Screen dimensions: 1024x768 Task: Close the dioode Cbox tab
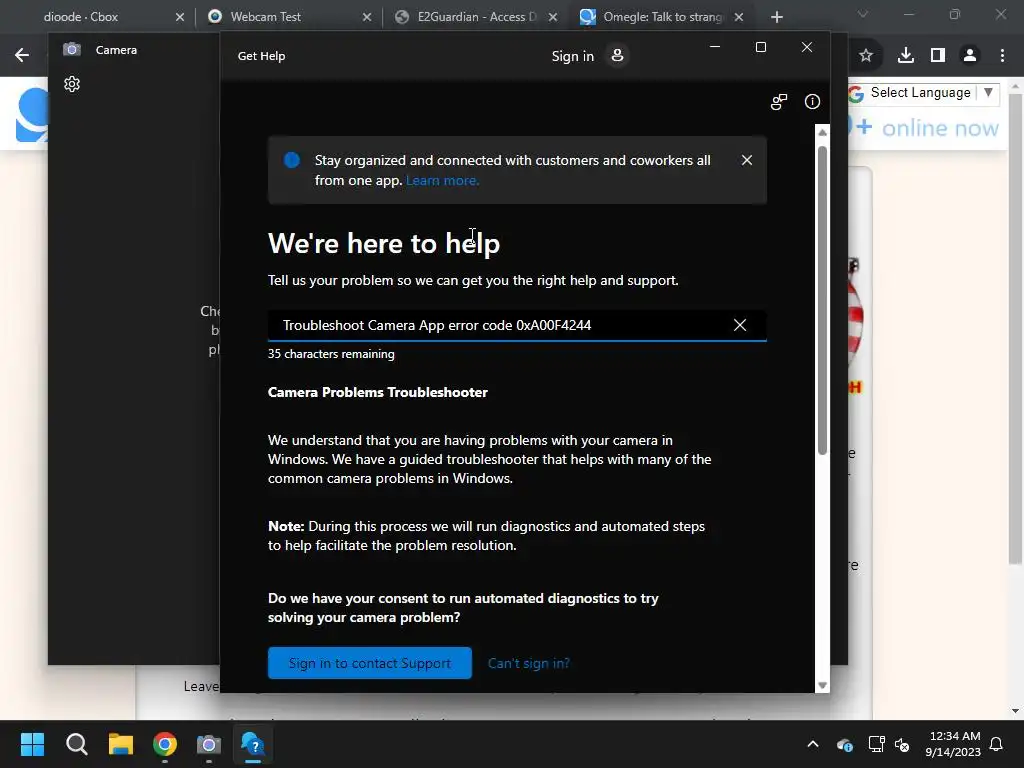pyautogui.click(x=180, y=17)
